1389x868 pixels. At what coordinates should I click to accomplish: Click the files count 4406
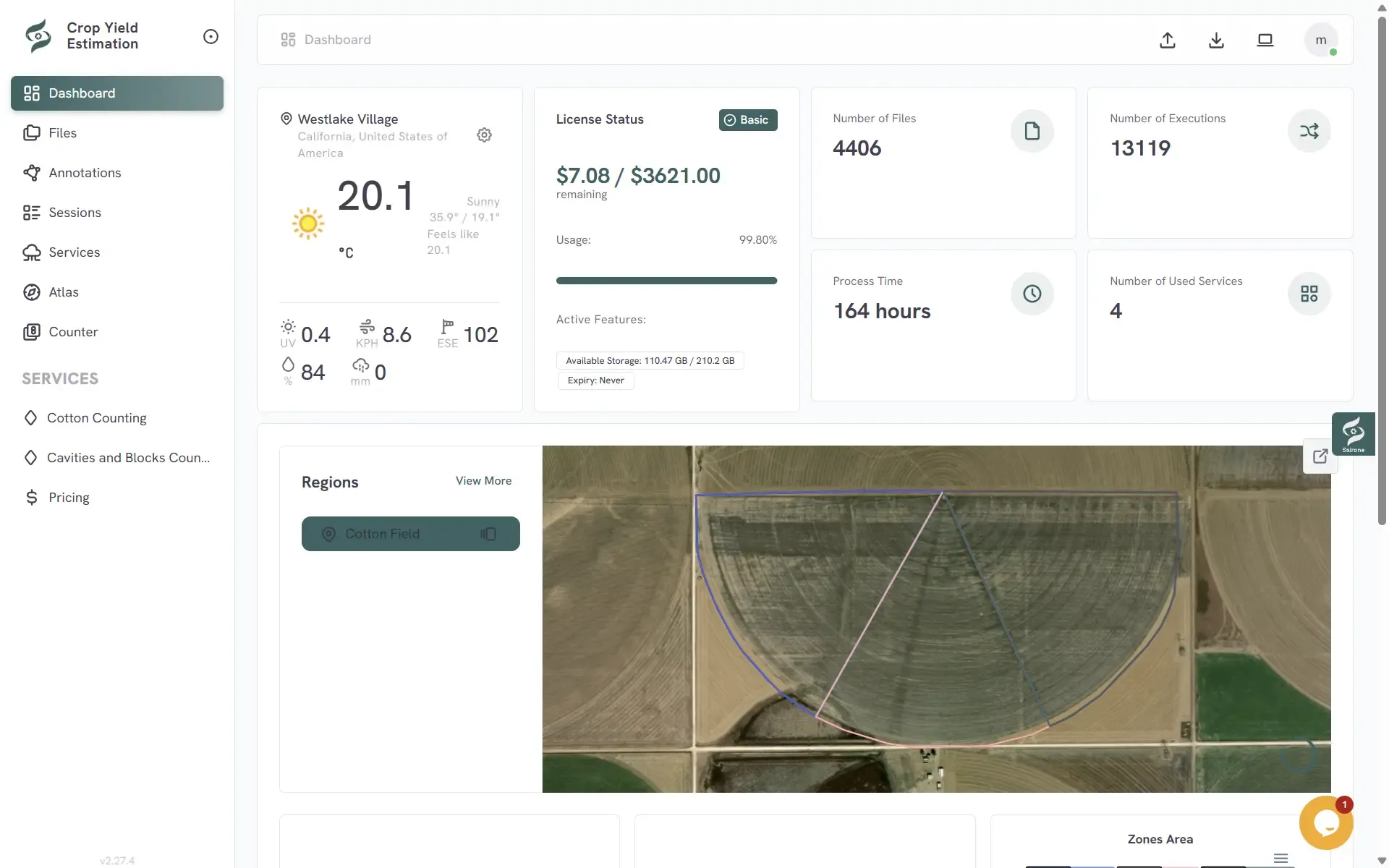coord(857,148)
